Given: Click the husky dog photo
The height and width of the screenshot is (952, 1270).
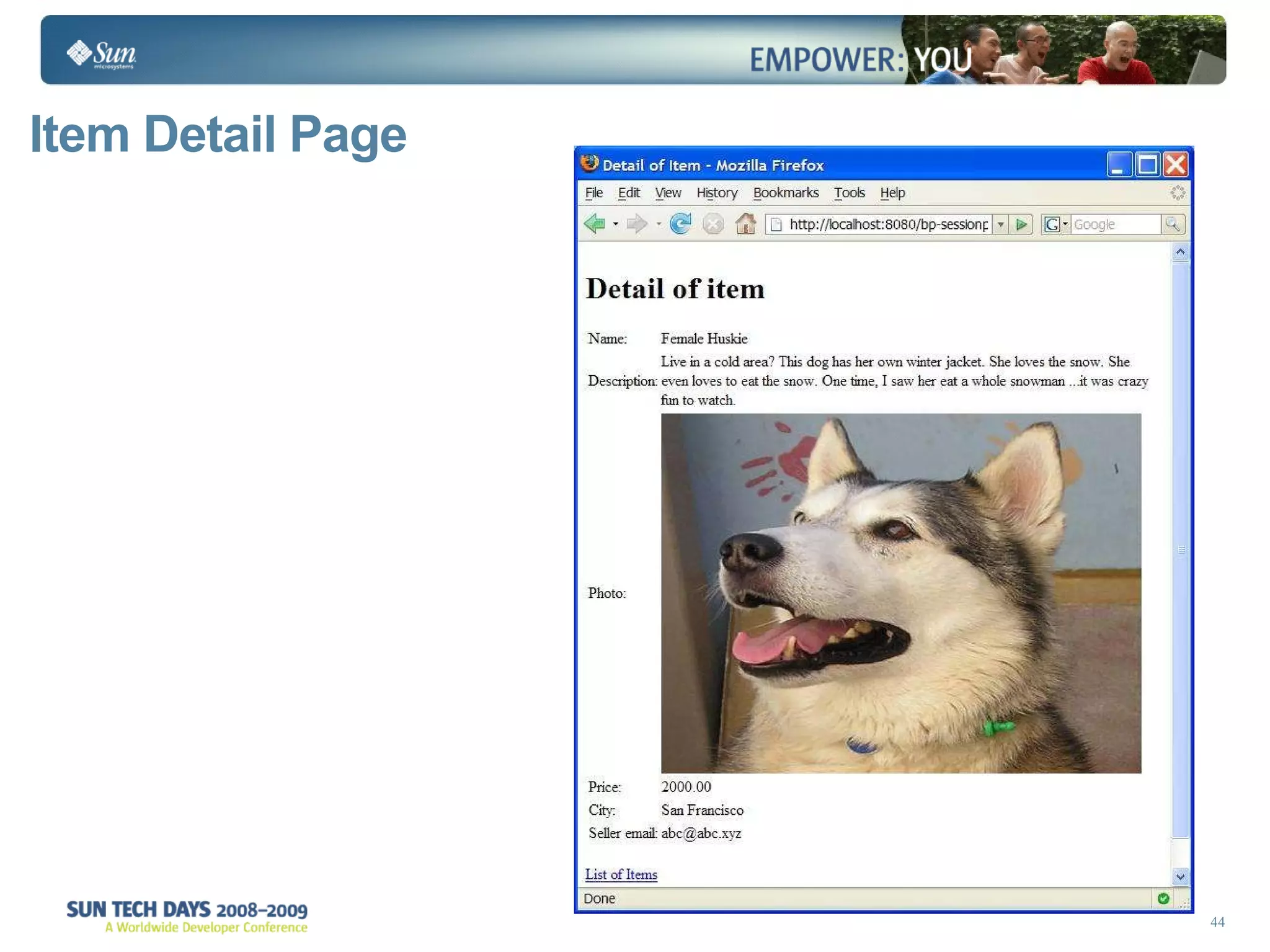Looking at the screenshot, I should (x=900, y=593).
